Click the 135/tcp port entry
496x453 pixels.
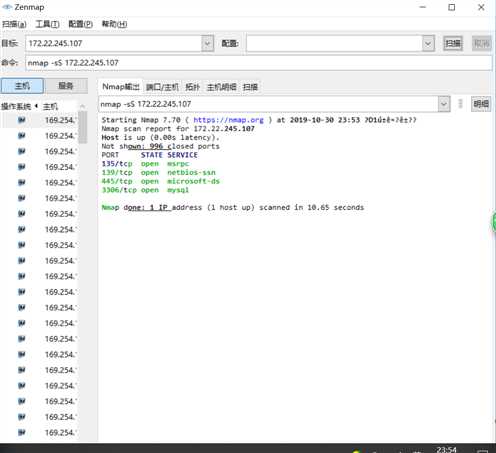point(117,164)
